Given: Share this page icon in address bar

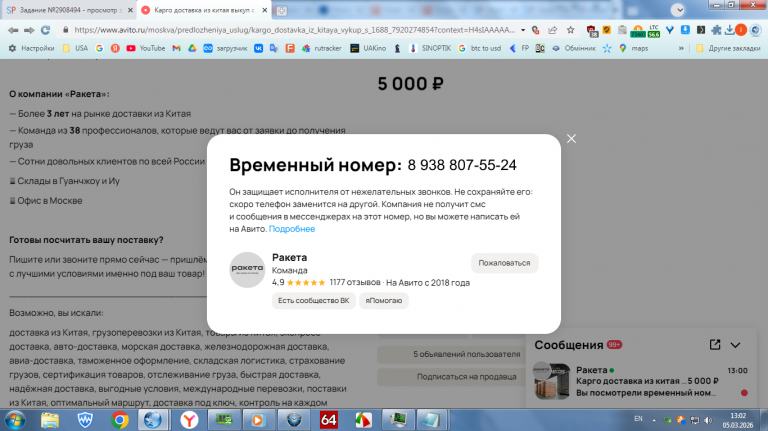Looking at the screenshot, I should (x=552, y=30).
